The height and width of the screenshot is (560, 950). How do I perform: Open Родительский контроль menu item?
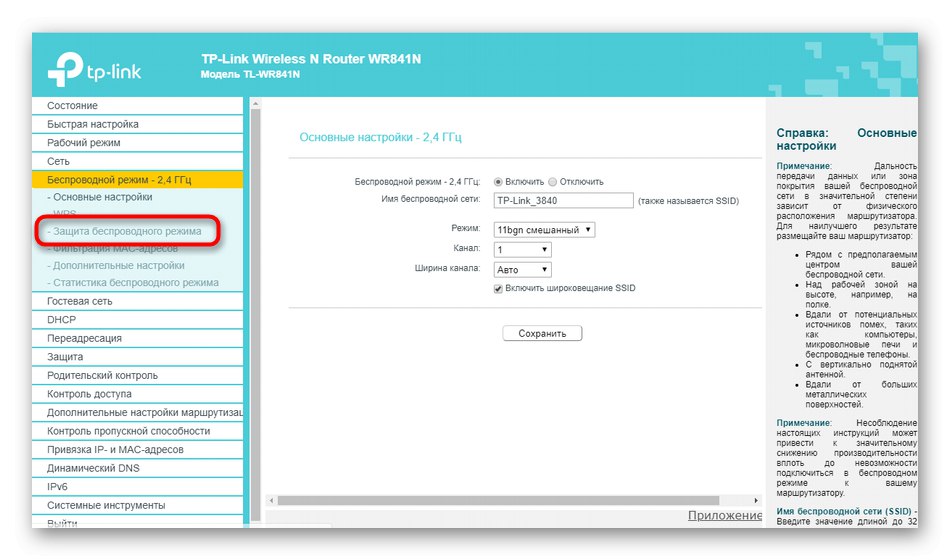click(138, 376)
